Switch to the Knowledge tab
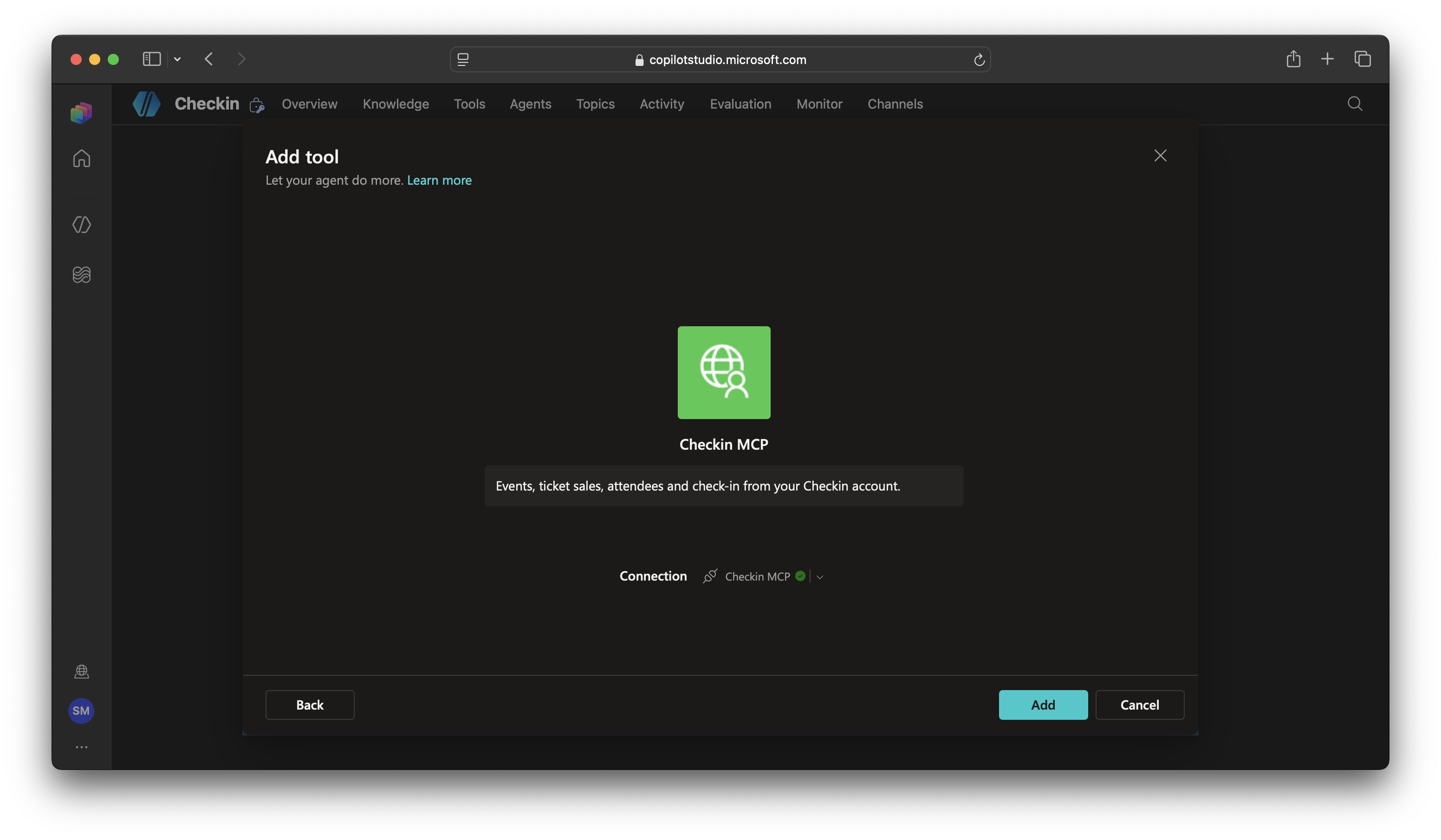This screenshot has height=840, width=1441. coord(396,104)
